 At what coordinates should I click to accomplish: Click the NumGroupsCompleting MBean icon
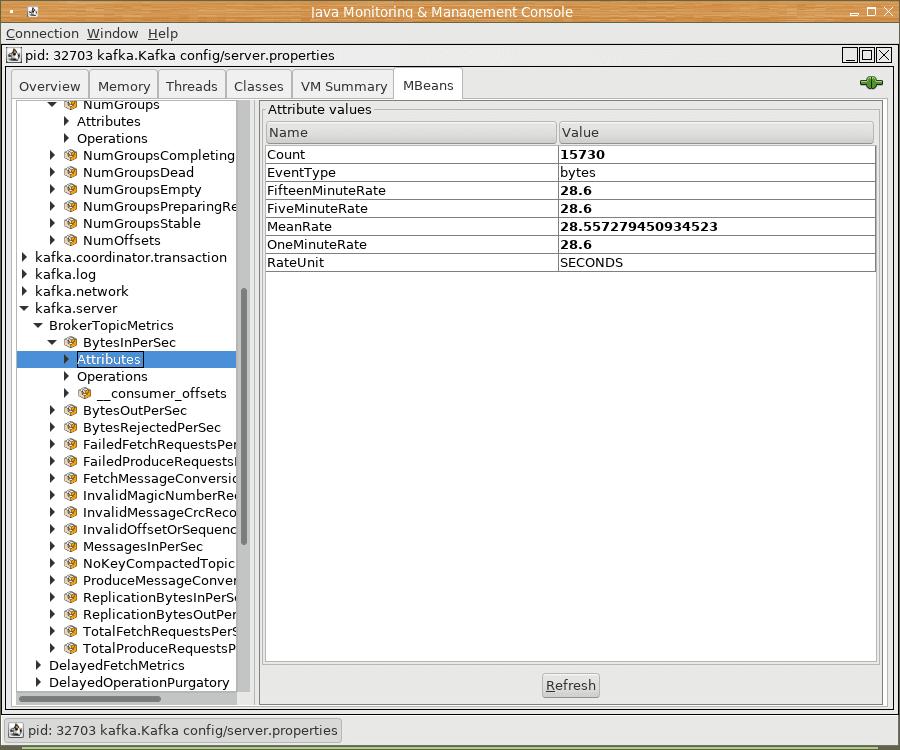71,155
